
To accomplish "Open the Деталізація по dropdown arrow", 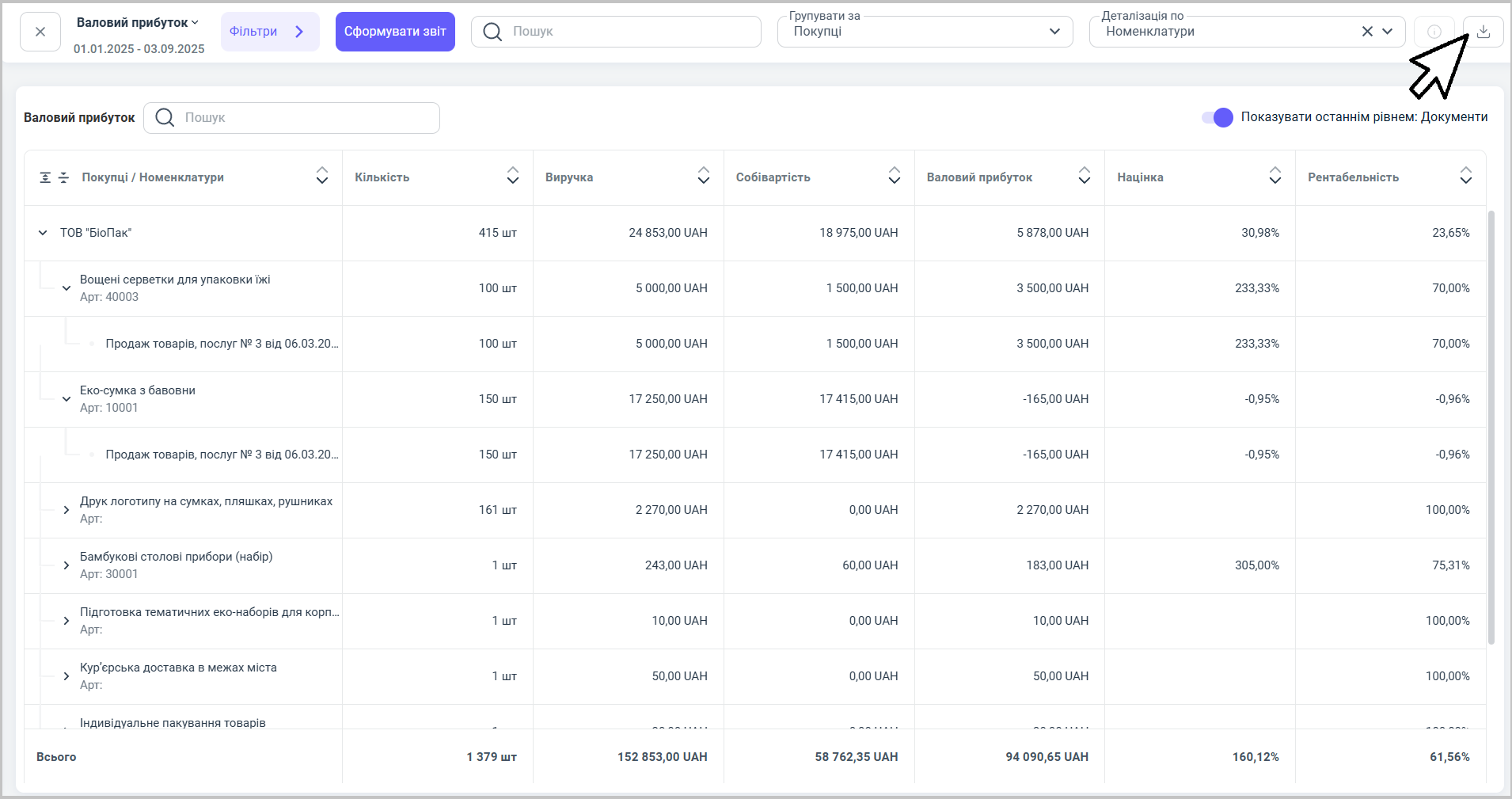I will point(1388,32).
